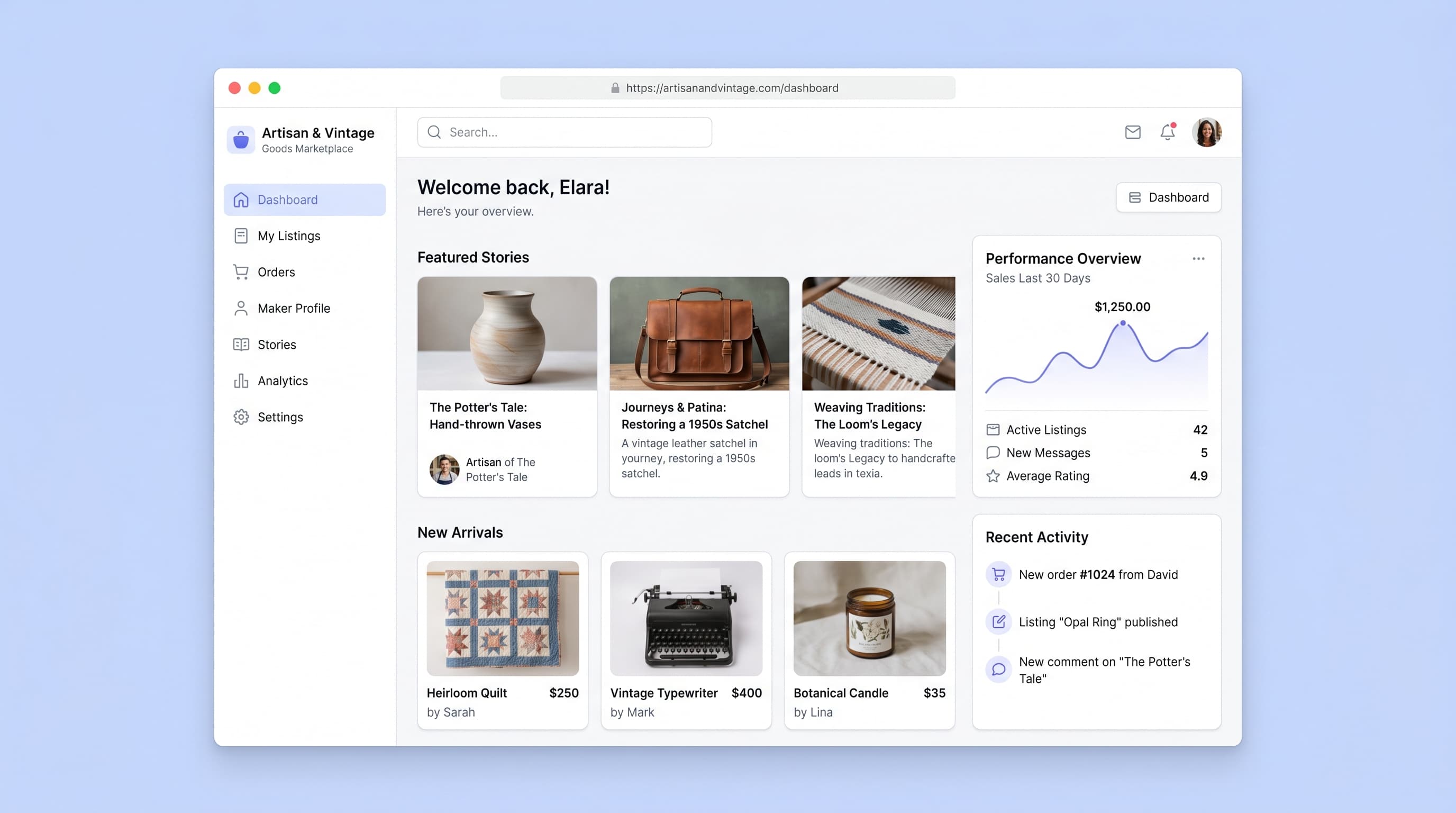Open The Potter's Tale story title
Image resolution: width=1456 pixels, height=813 pixels.
point(485,415)
